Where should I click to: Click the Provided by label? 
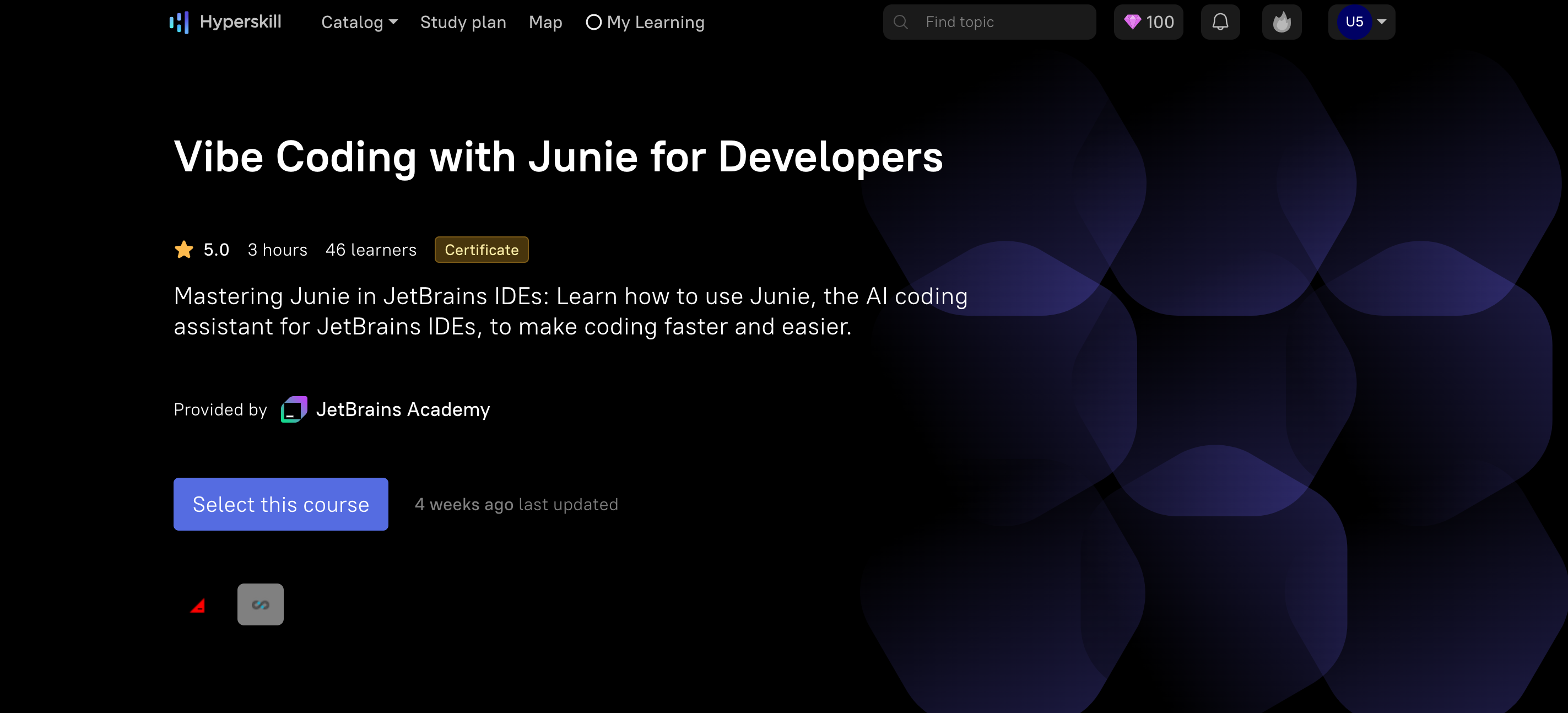220,410
